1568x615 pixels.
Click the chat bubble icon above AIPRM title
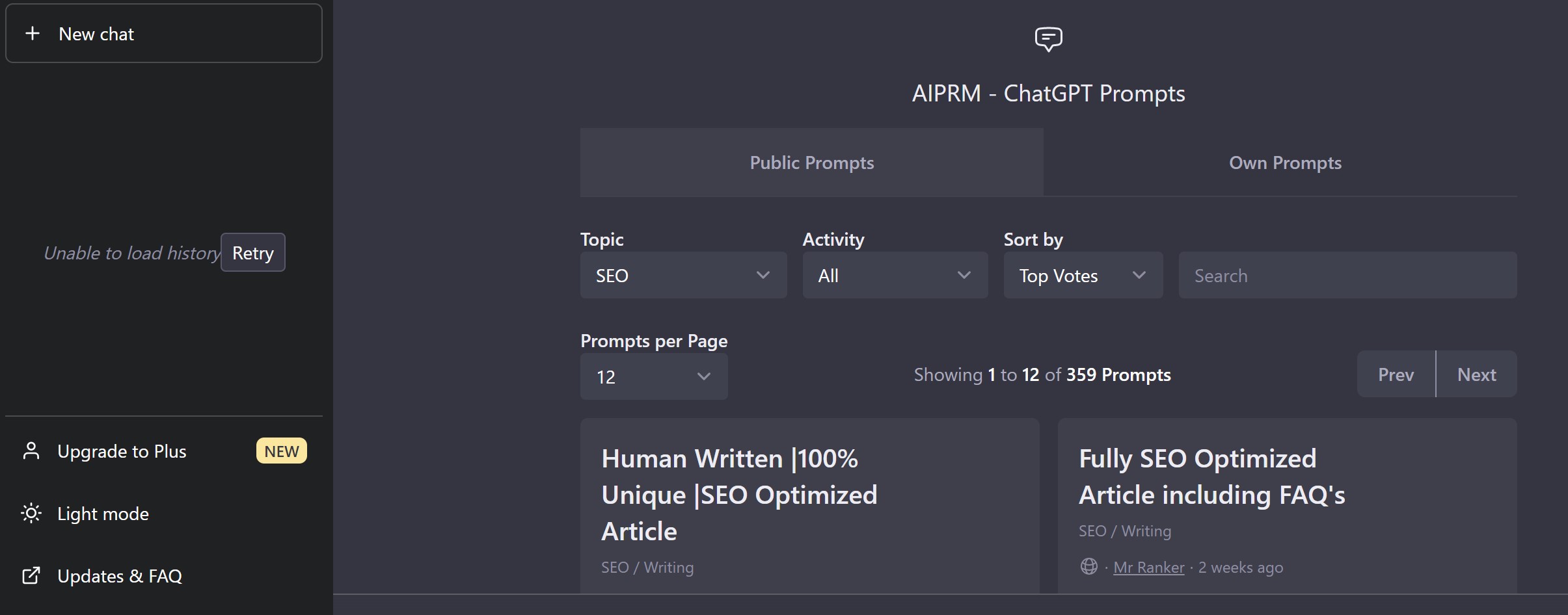1048,39
